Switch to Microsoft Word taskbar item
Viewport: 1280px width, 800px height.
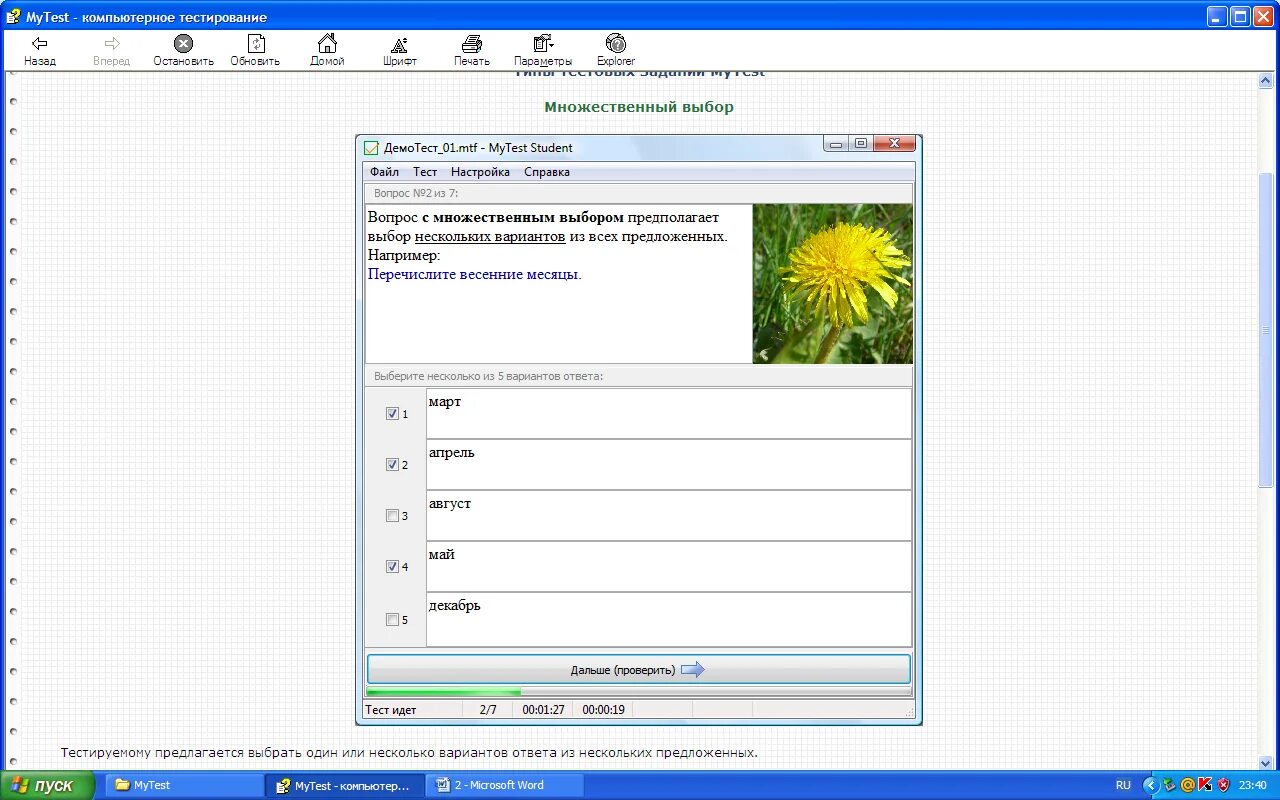point(506,785)
